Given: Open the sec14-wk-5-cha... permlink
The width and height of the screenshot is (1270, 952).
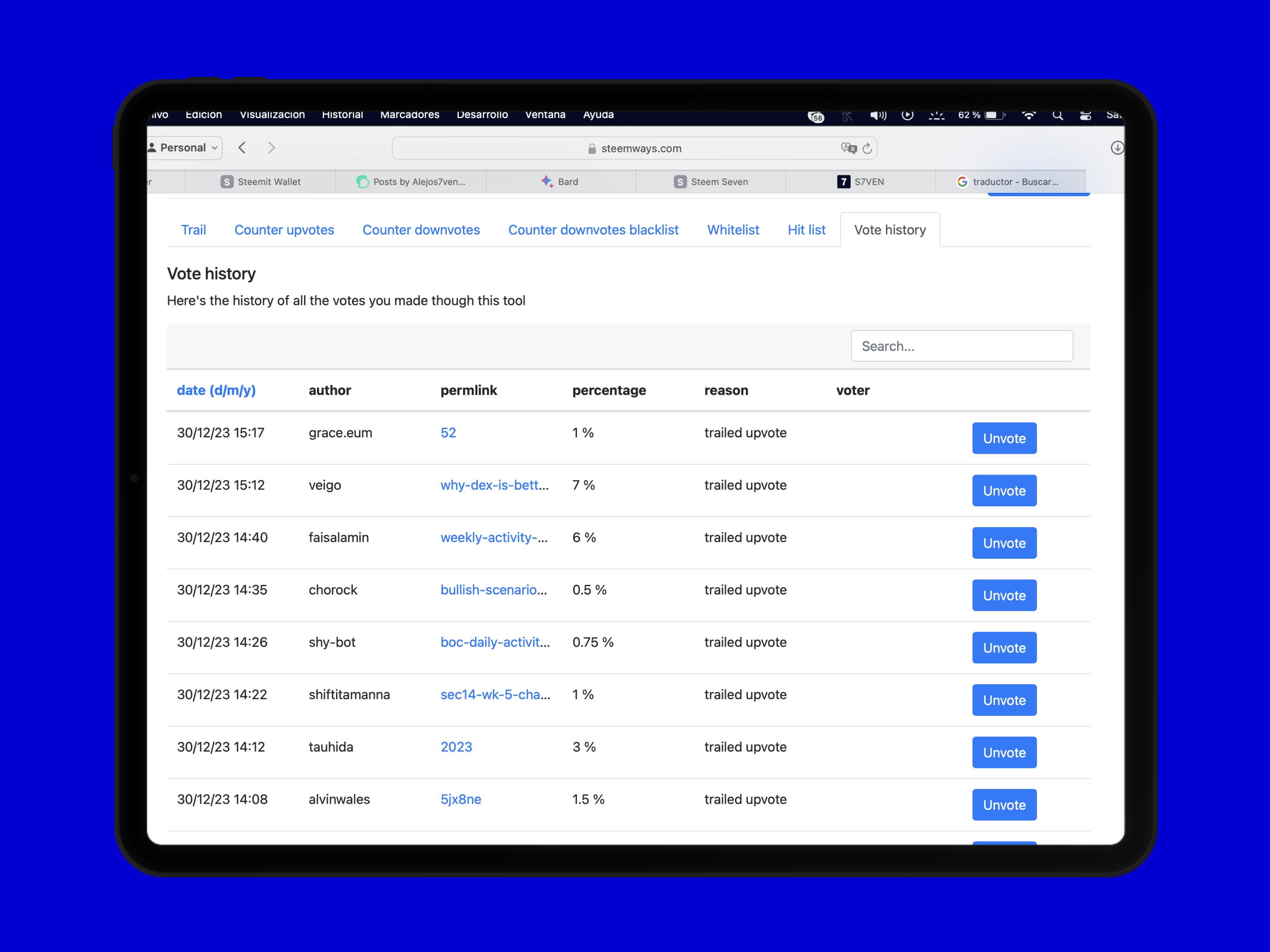Looking at the screenshot, I should click(x=496, y=694).
